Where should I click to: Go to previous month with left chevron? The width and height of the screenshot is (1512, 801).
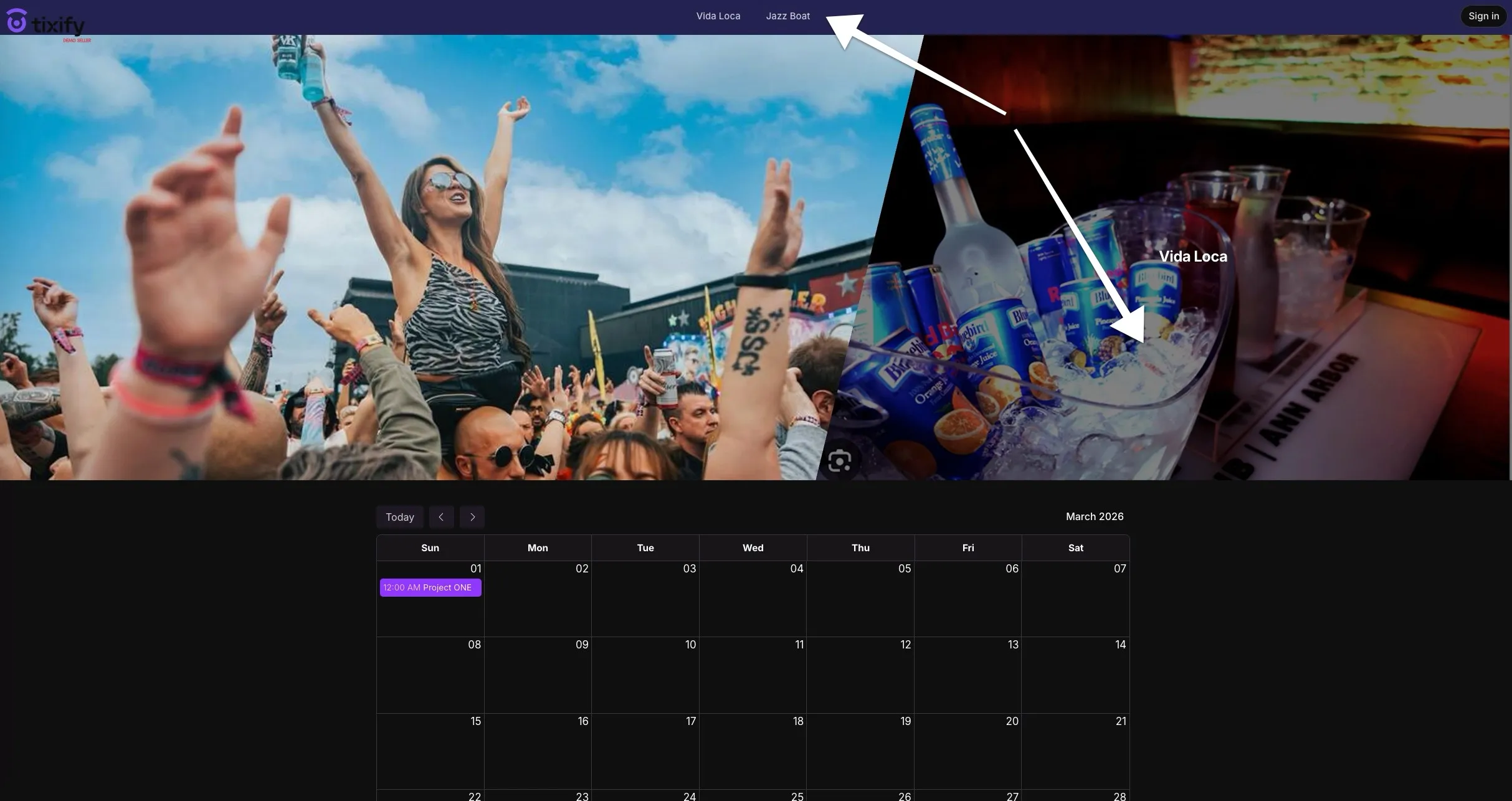[x=441, y=517]
